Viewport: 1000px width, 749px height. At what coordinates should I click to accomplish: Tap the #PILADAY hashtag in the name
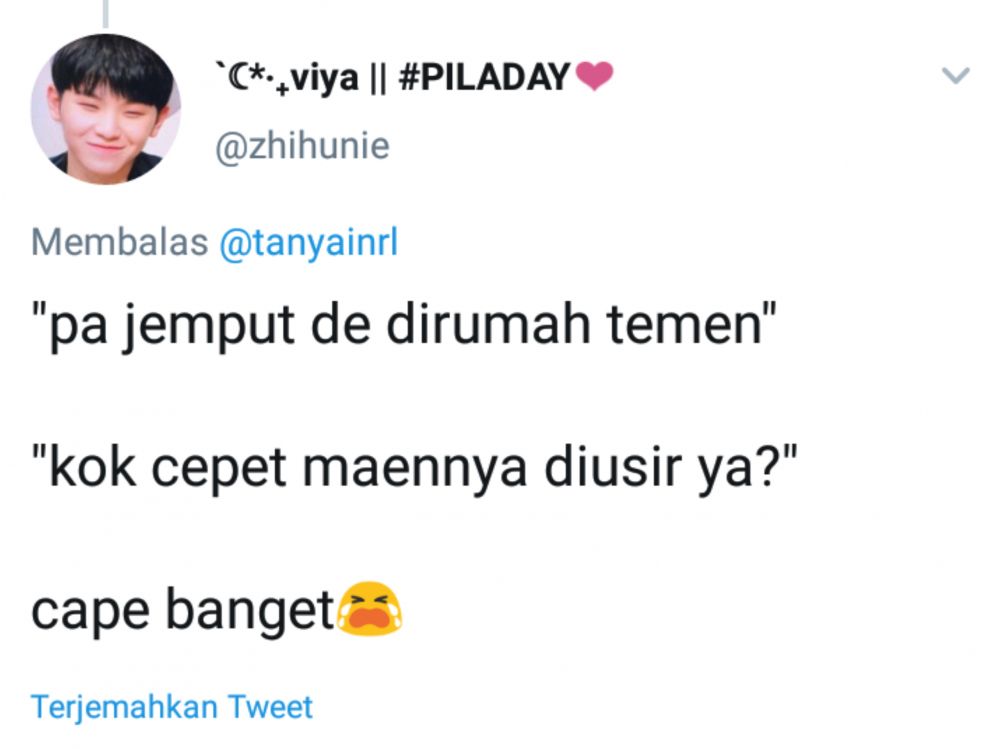484,77
